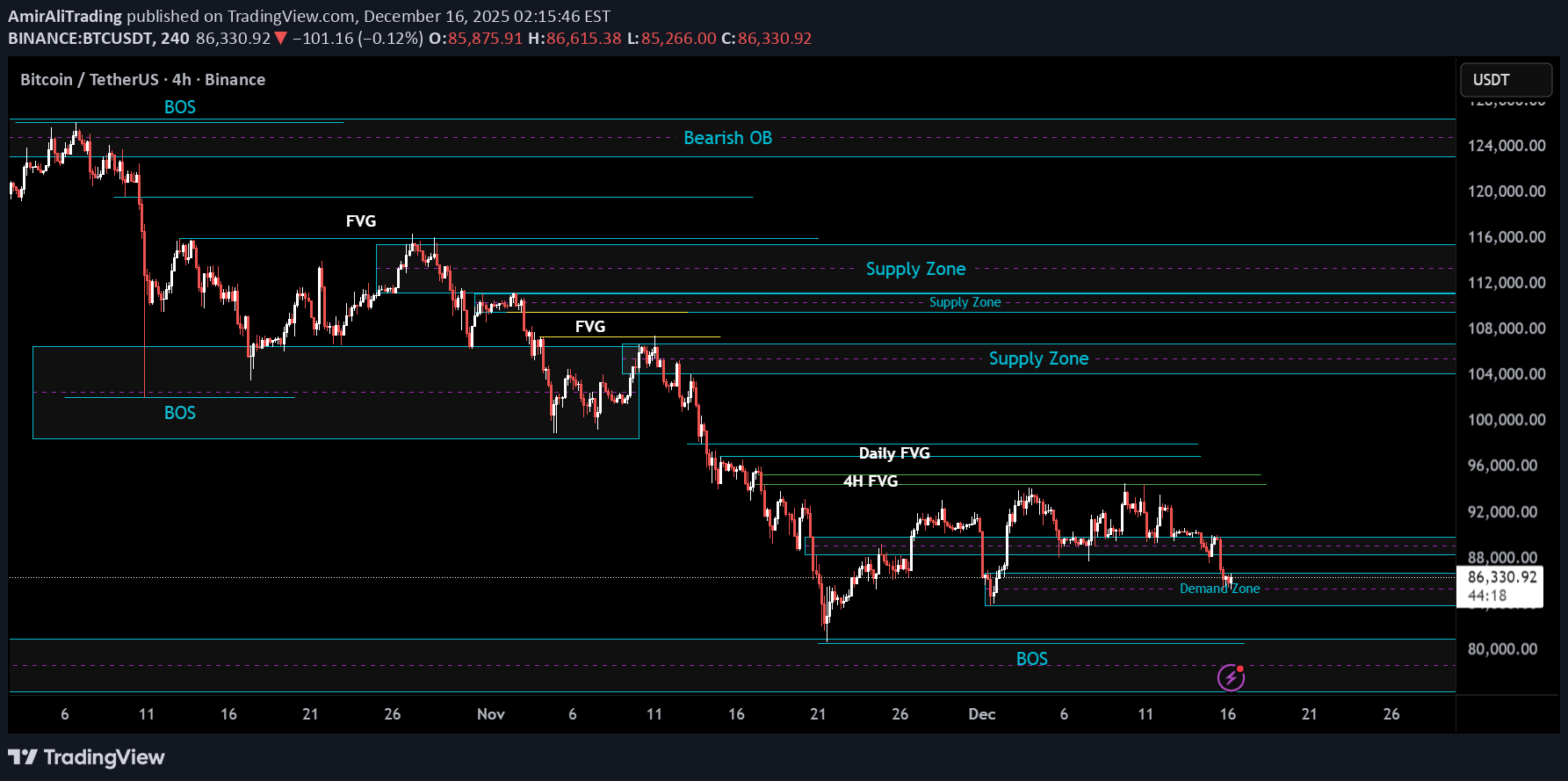1568x781 pixels.
Task: Select the Demand Zone label
Action: pyautogui.click(x=1219, y=589)
